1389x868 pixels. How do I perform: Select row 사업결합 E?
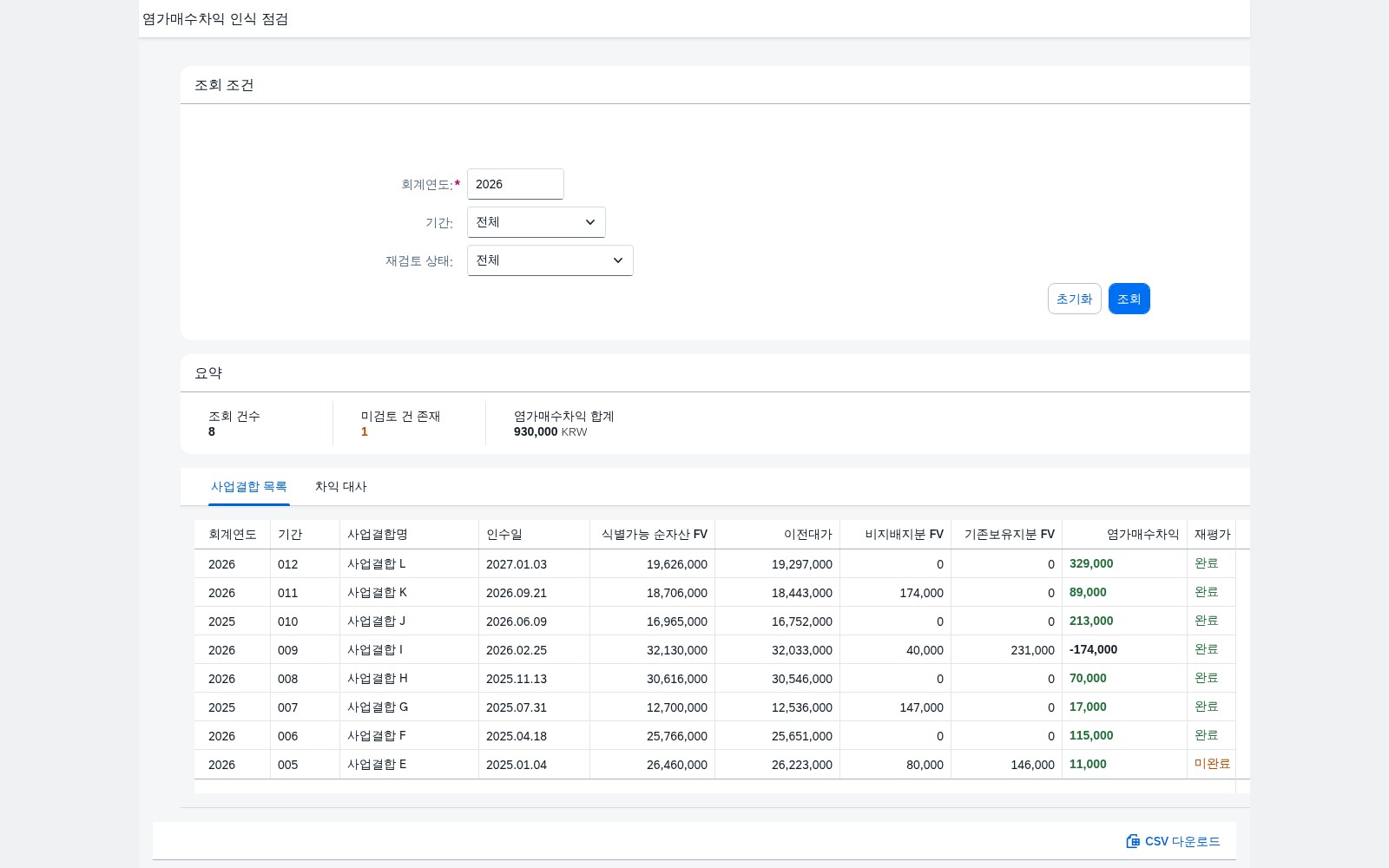(x=715, y=765)
